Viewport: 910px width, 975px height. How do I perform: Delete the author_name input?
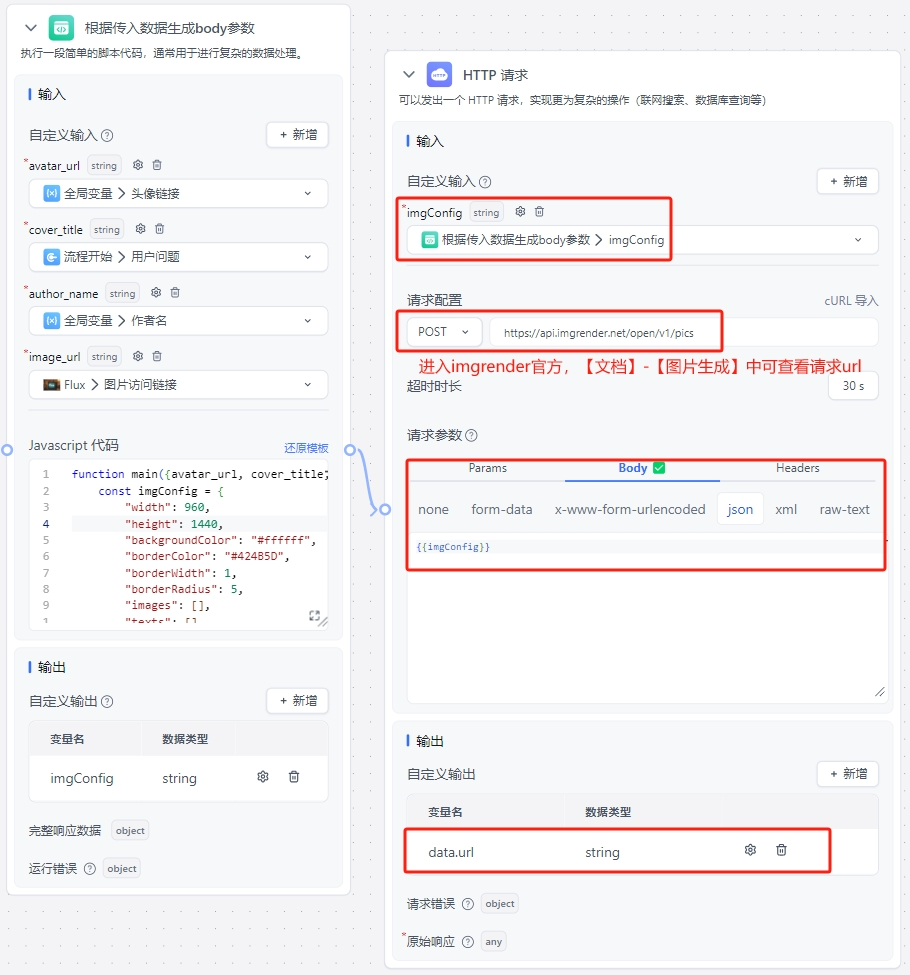(175, 292)
